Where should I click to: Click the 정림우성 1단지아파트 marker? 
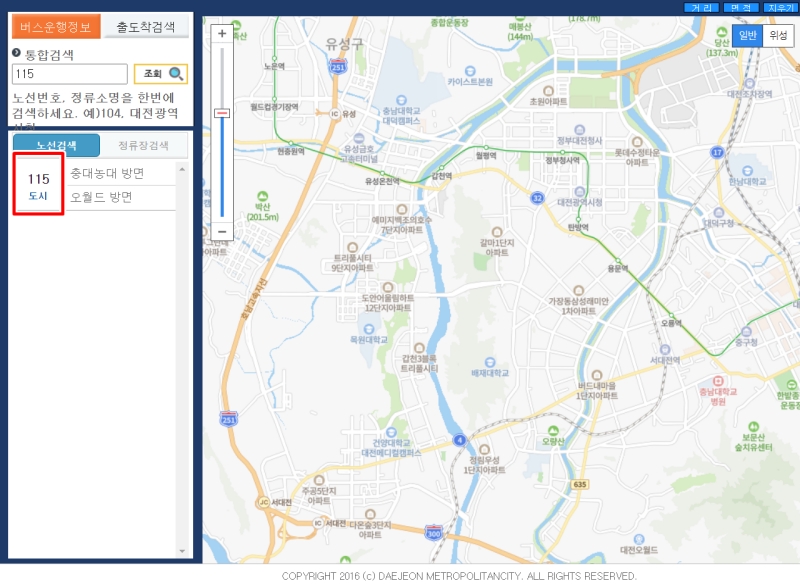point(484,449)
